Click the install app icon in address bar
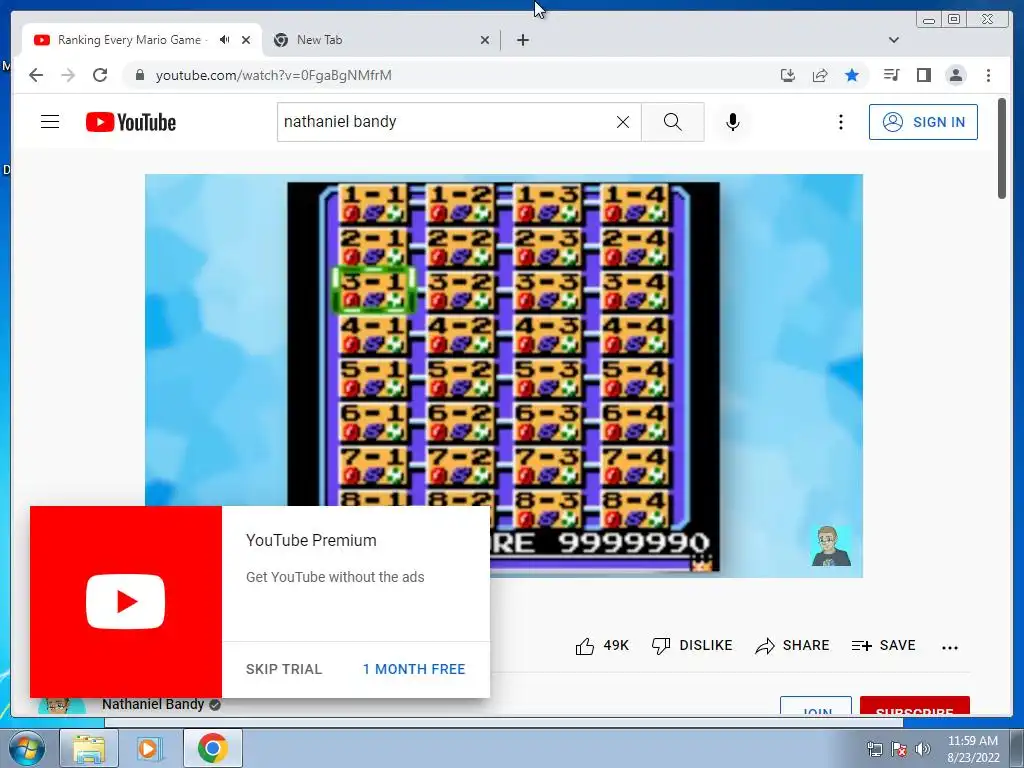 tap(788, 75)
